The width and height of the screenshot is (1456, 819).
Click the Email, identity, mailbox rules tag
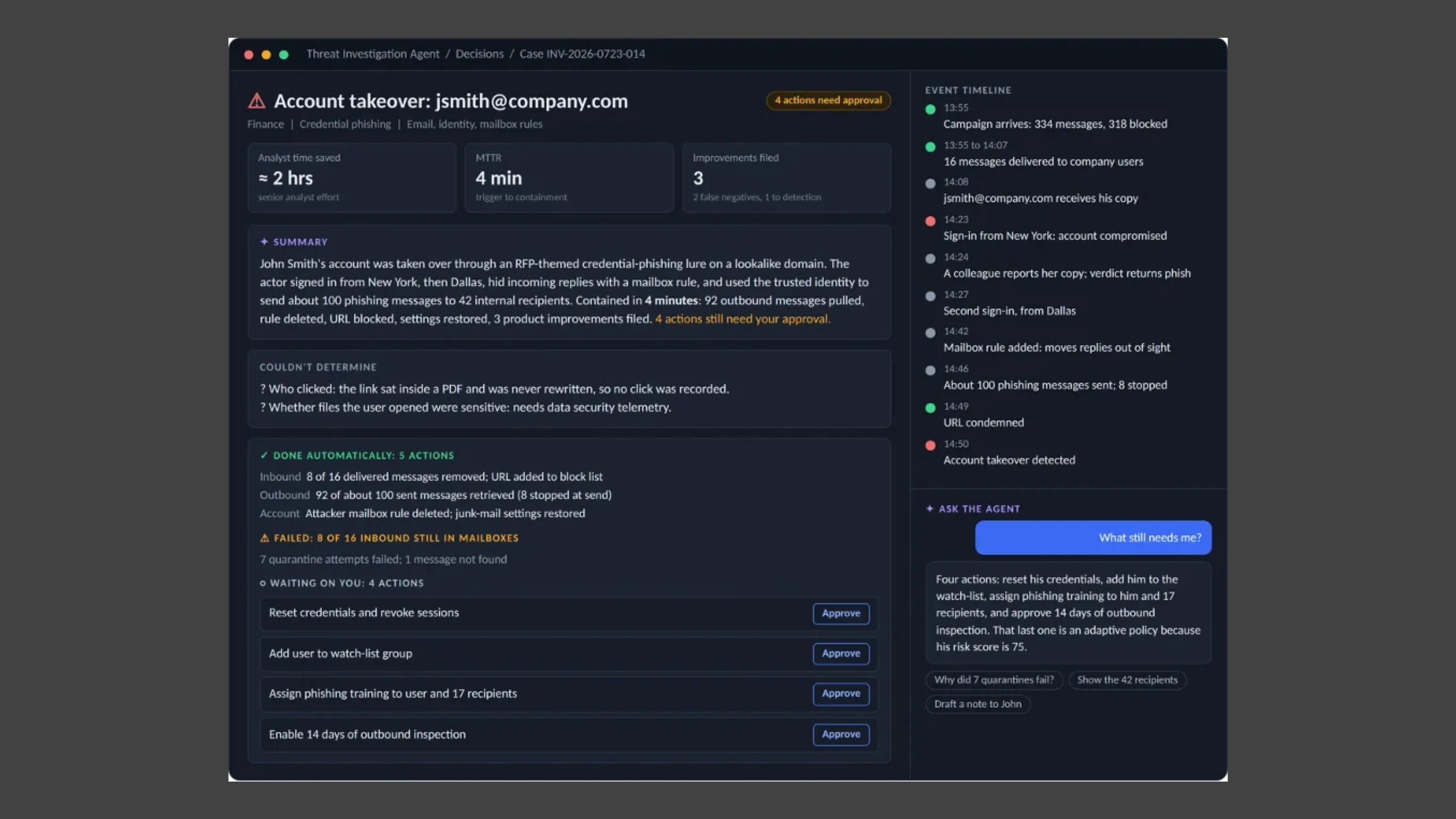(474, 124)
